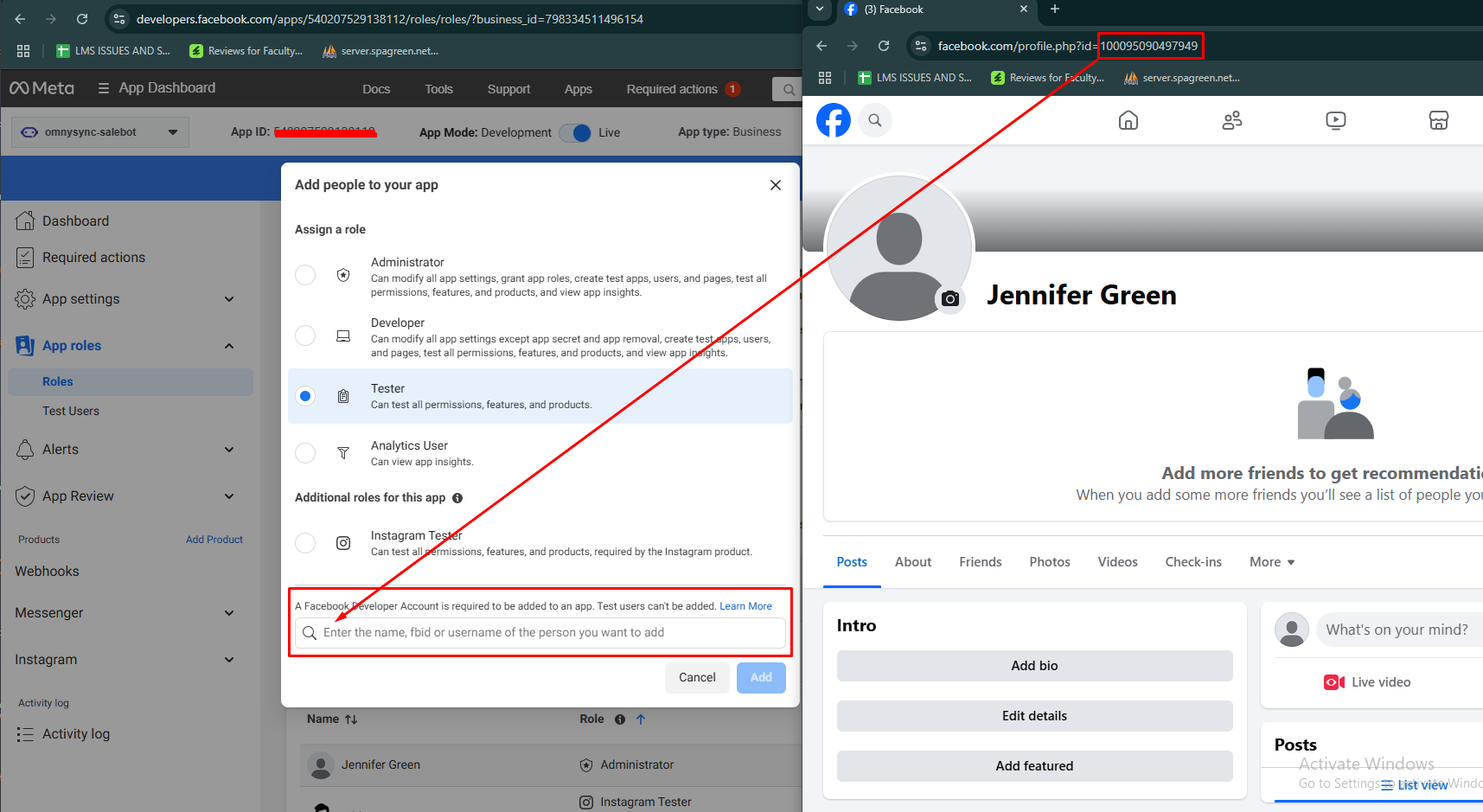Click info icon beside Additional roles for this app
This screenshot has width=1483, height=812.
[x=457, y=498]
